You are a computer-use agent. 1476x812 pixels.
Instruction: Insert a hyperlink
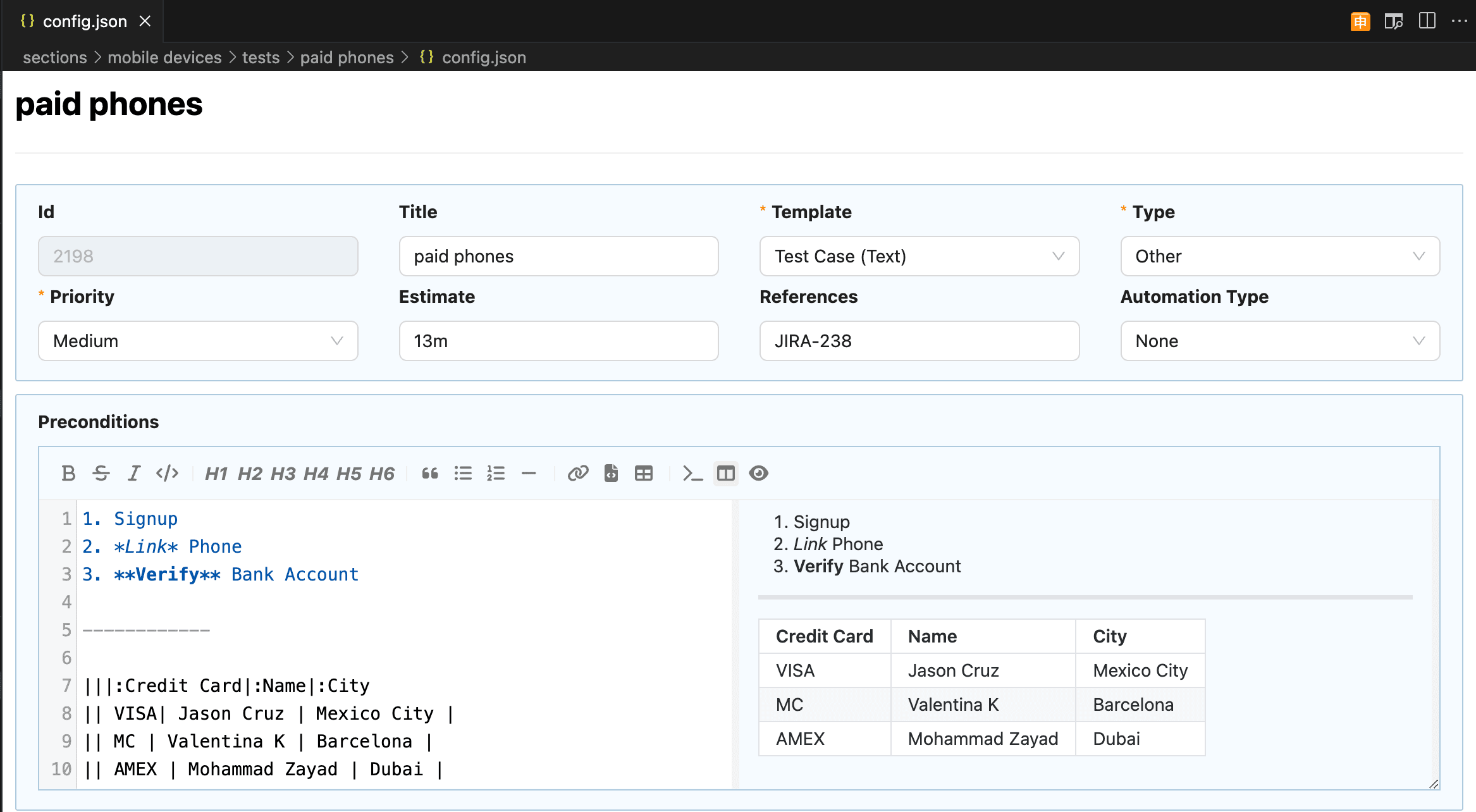578,473
